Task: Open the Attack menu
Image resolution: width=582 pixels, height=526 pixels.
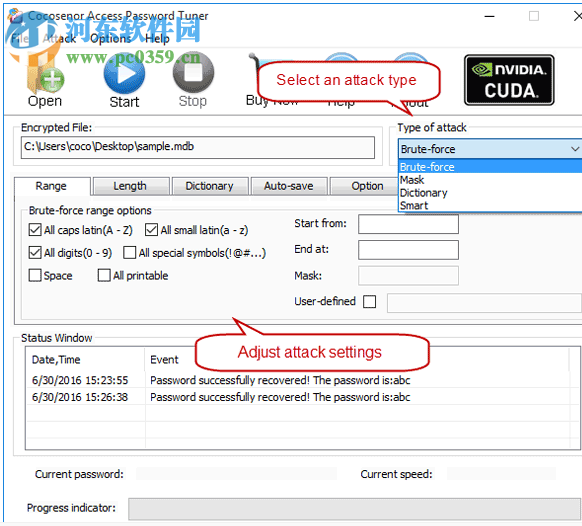Action: tap(59, 39)
